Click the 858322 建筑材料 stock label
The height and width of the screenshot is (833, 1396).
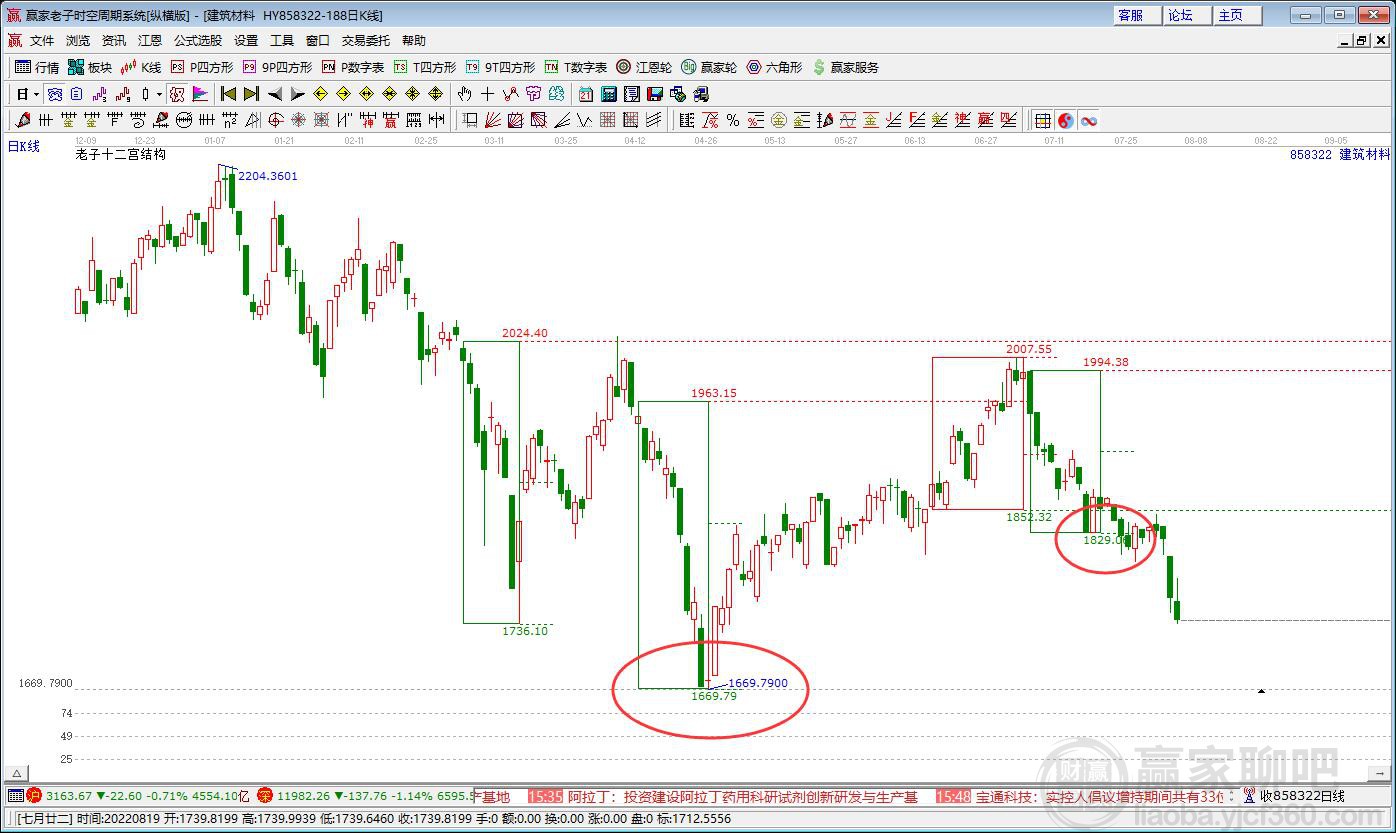[1340, 155]
